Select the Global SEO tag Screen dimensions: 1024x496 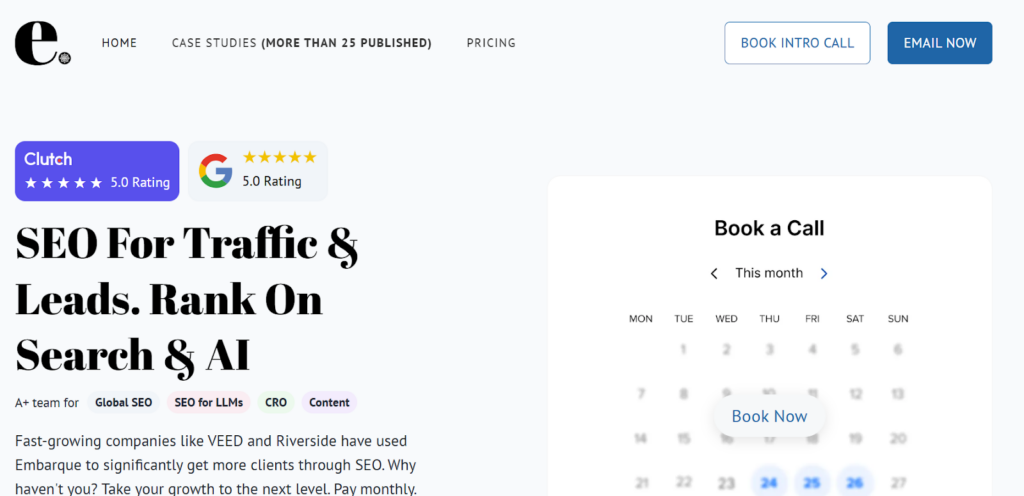pyautogui.click(x=124, y=402)
